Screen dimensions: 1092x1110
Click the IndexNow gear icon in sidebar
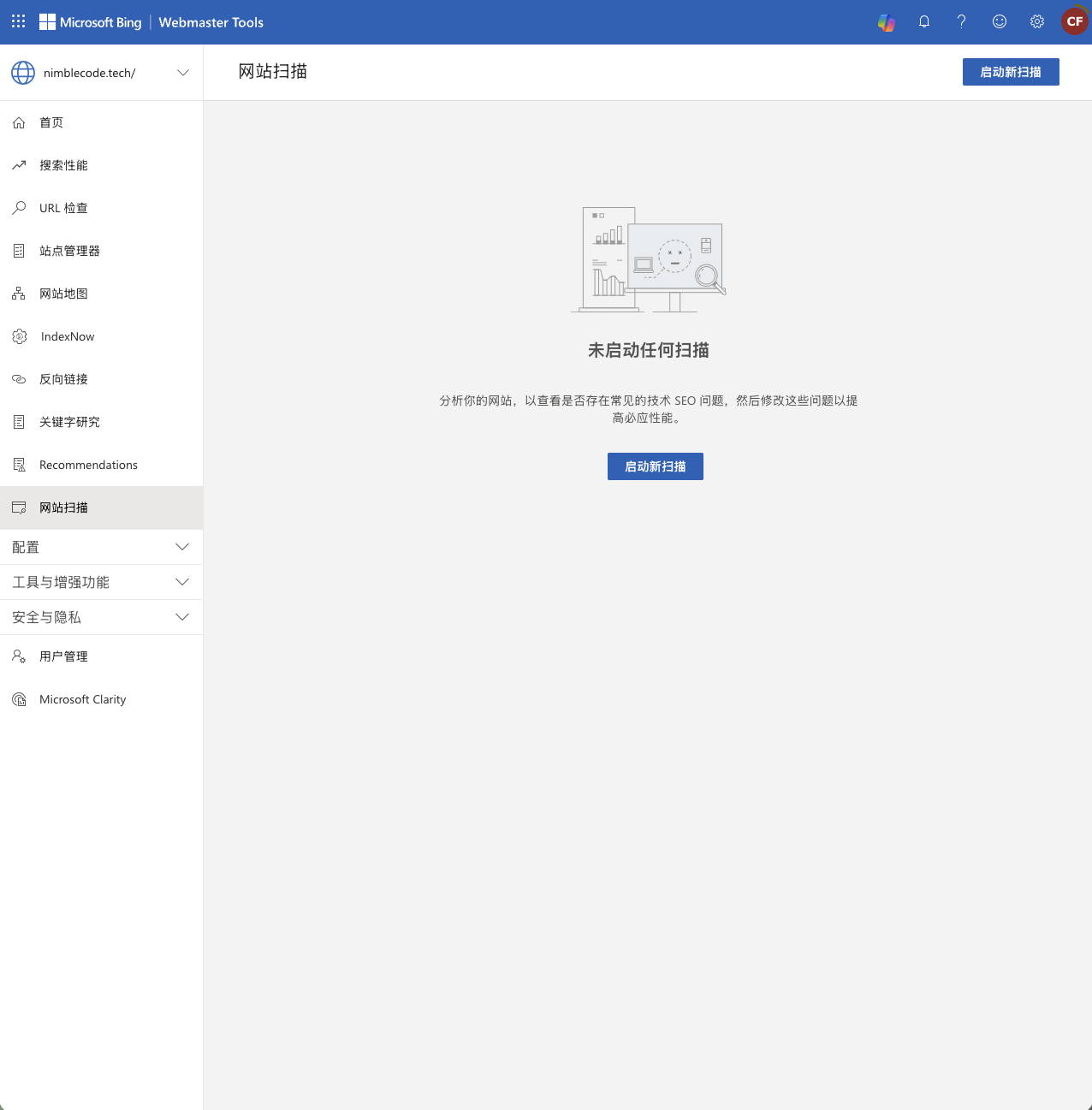(x=20, y=336)
